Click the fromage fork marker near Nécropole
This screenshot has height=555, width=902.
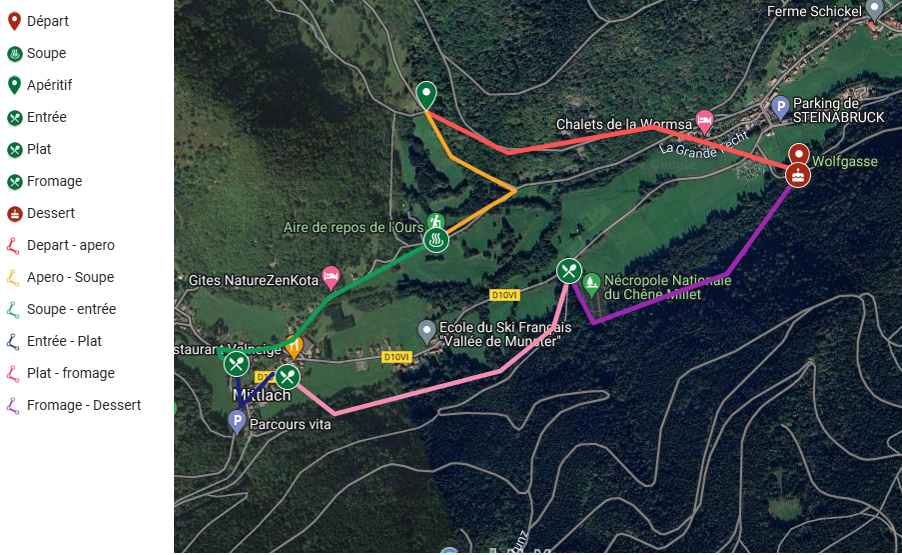(x=569, y=271)
